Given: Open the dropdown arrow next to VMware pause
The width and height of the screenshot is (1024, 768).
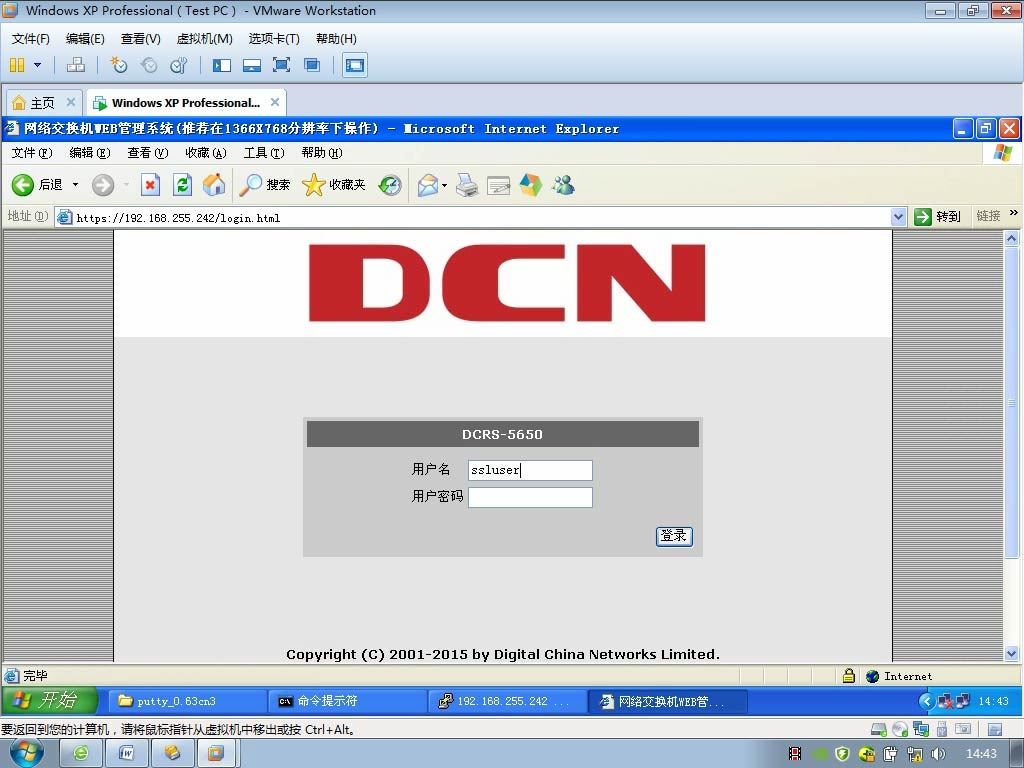Looking at the screenshot, I should (x=37, y=65).
